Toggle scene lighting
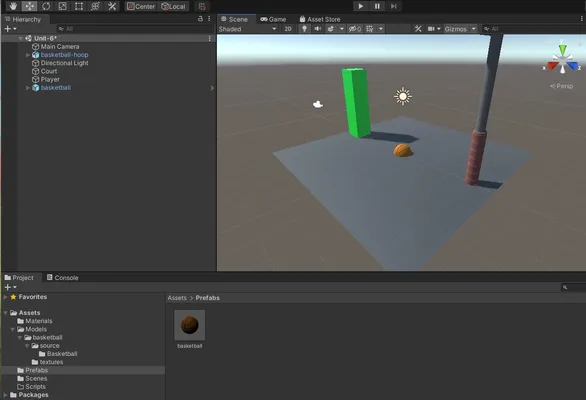This screenshot has height=400, width=586. point(305,29)
